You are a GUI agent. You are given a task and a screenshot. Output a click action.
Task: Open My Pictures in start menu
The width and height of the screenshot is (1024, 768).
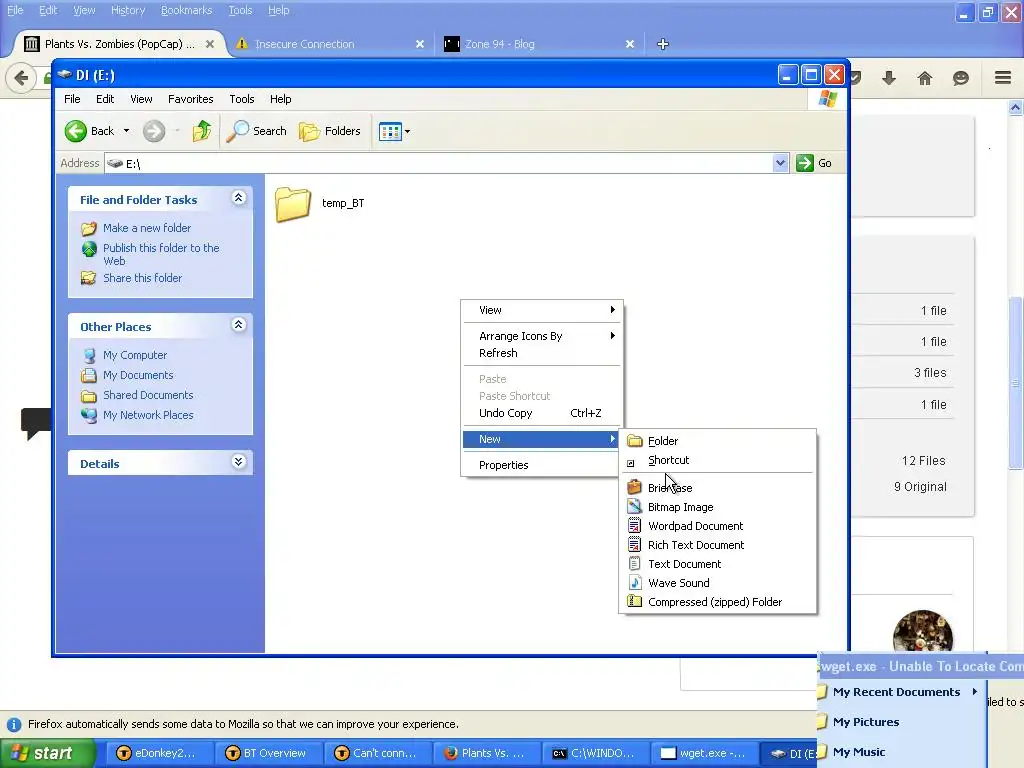point(901,722)
